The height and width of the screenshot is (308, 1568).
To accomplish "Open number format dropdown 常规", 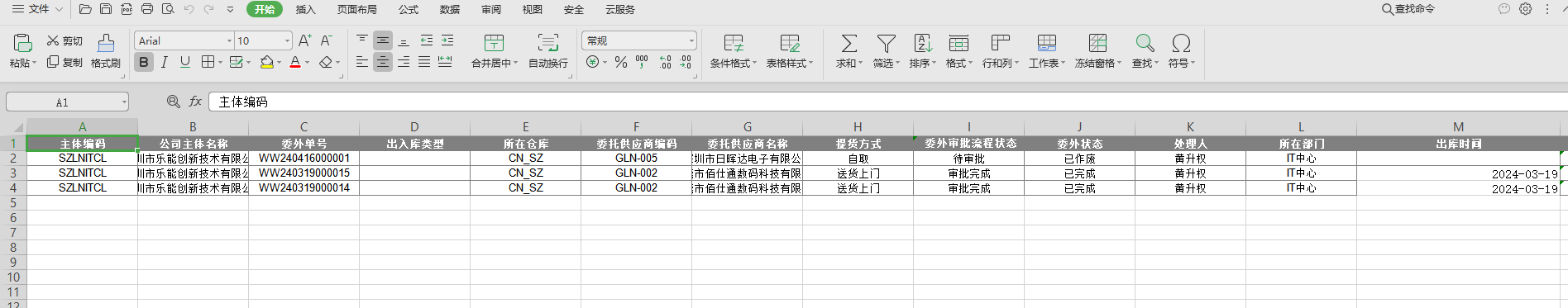I will pyautogui.click(x=691, y=40).
